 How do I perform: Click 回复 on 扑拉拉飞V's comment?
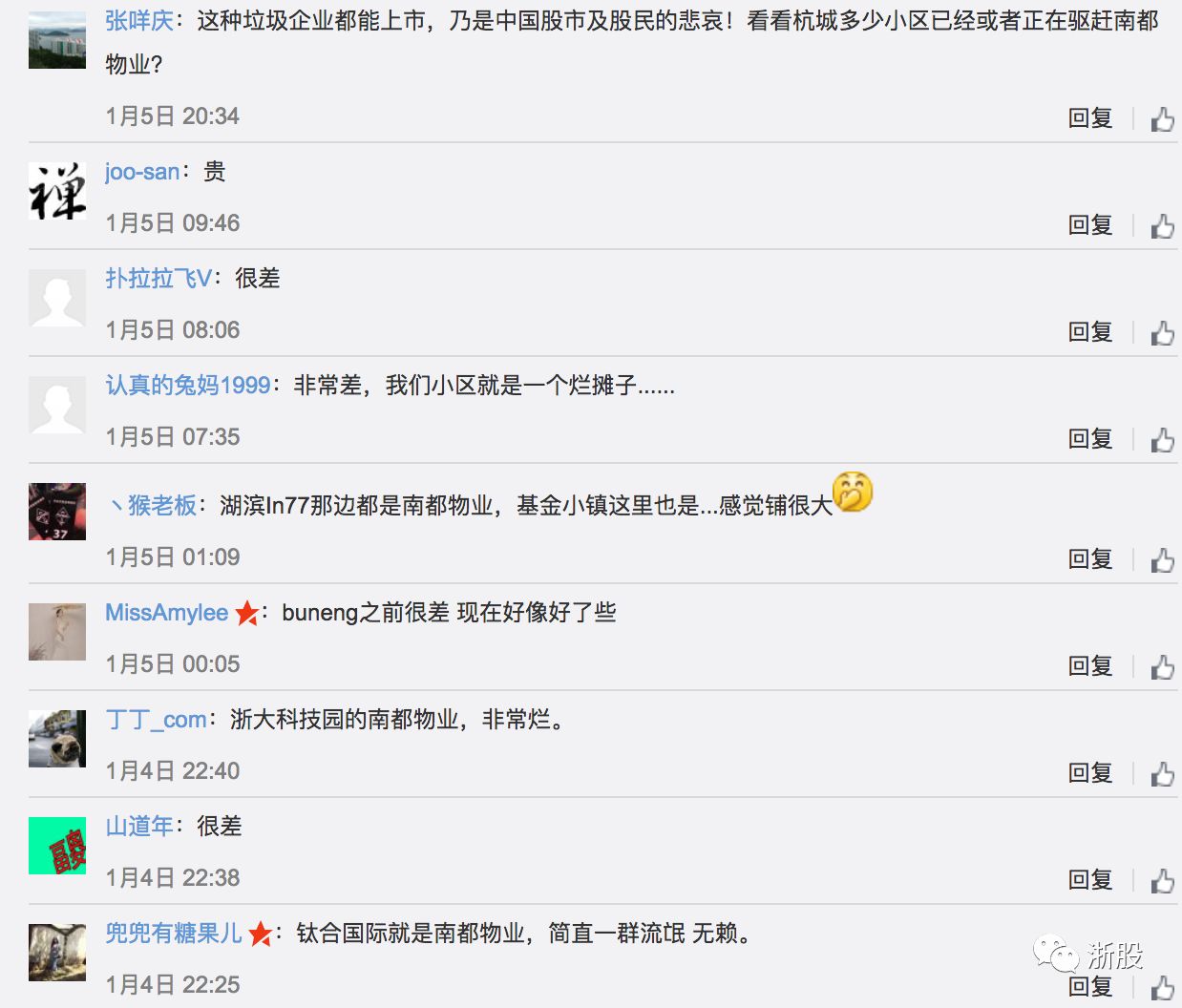[x=1090, y=332]
